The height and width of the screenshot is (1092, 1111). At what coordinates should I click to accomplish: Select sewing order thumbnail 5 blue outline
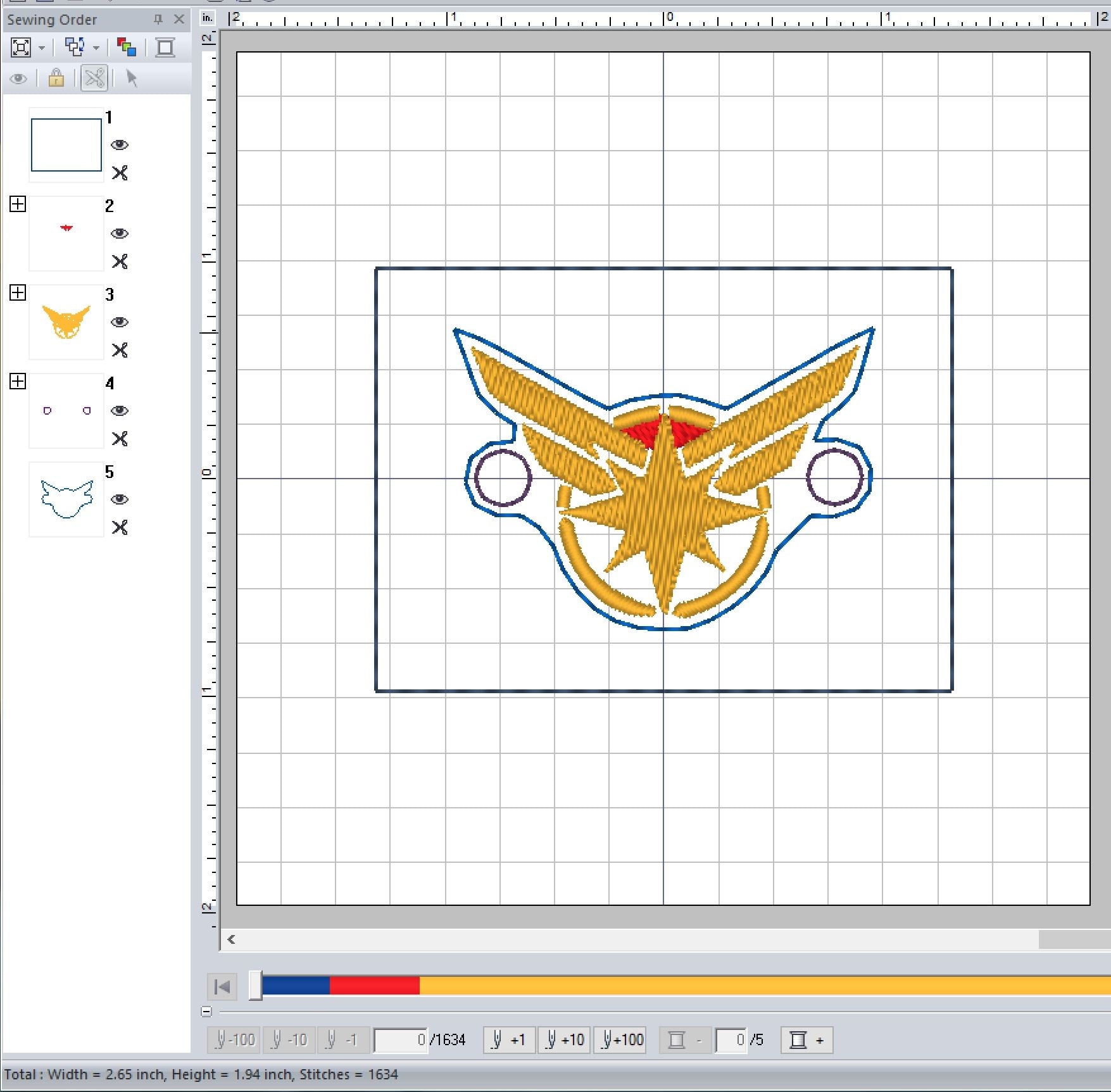click(66, 499)
